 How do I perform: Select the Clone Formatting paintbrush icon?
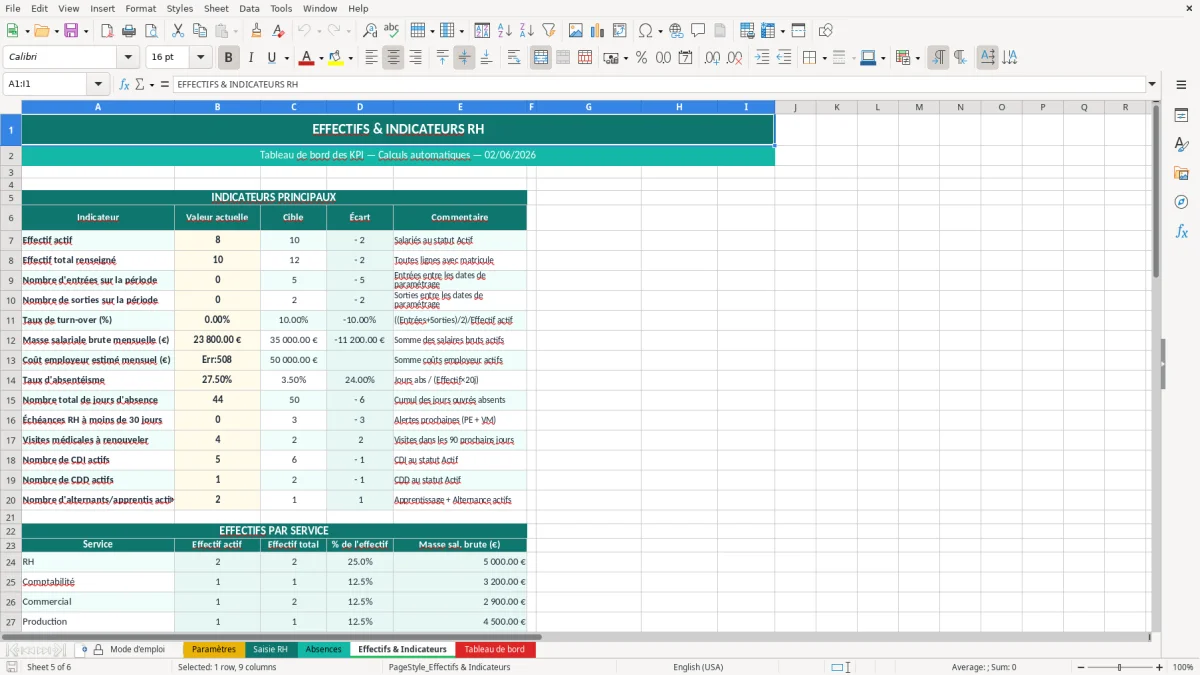(256, 31)
